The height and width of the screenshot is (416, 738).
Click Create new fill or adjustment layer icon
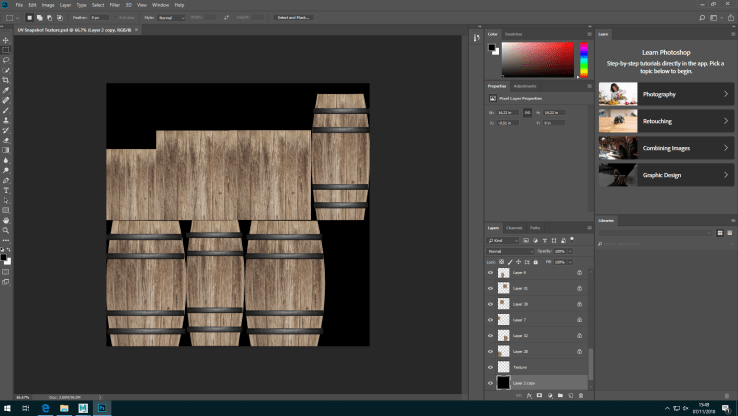point(550,396)
